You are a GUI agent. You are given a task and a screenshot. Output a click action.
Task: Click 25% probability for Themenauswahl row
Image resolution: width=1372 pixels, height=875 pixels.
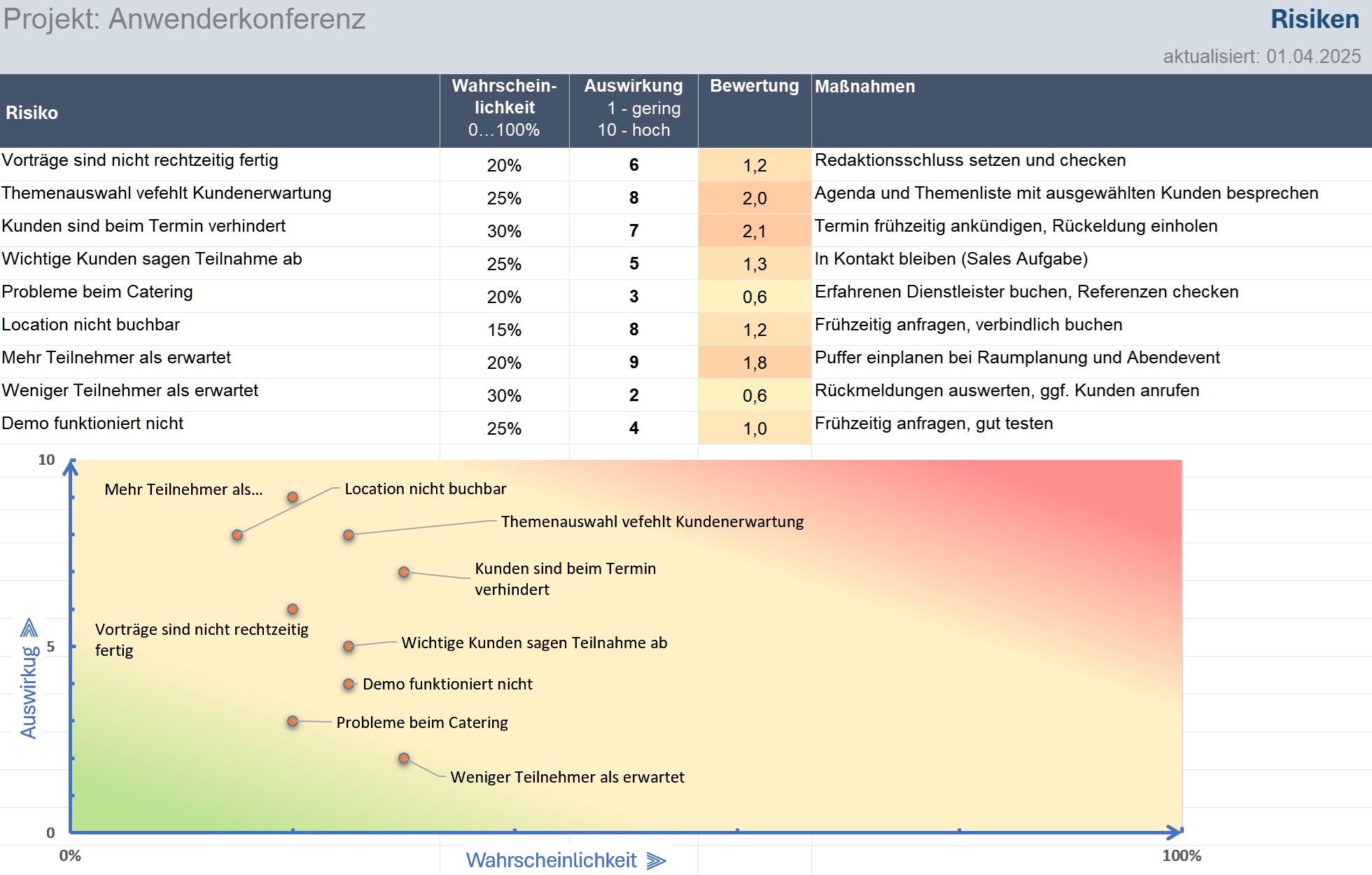coord(504,198)
